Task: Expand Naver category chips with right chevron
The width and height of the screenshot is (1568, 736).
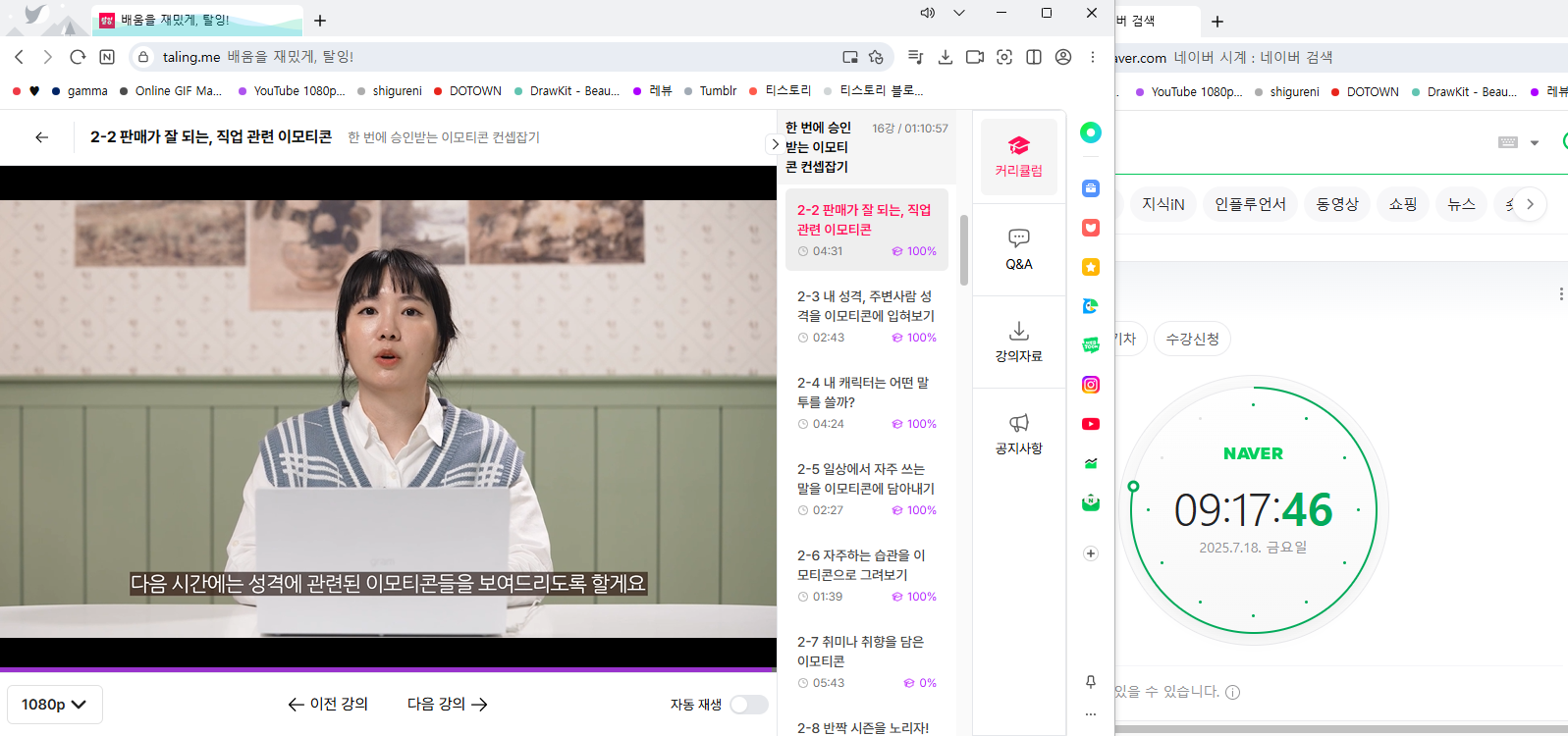Action: click(x=1530, y=204)
